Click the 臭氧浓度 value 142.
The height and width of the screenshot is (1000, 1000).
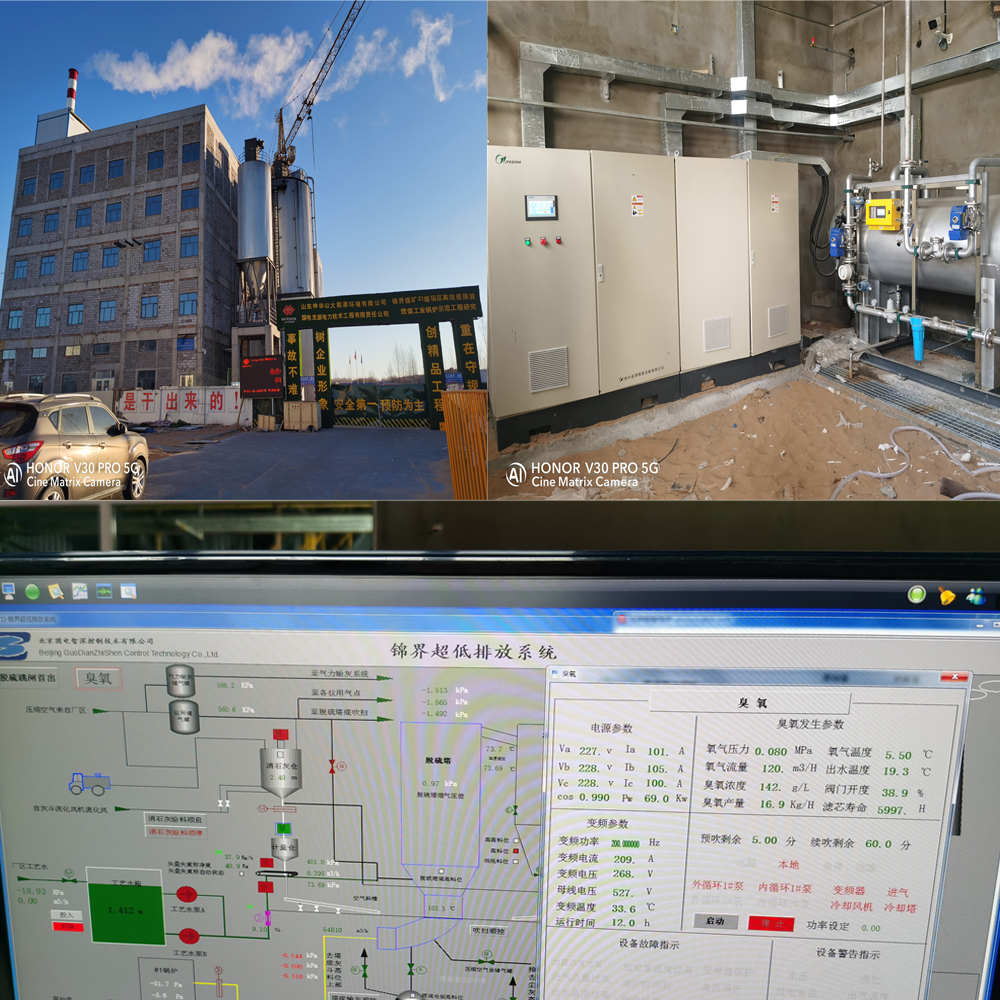point(770,787)
